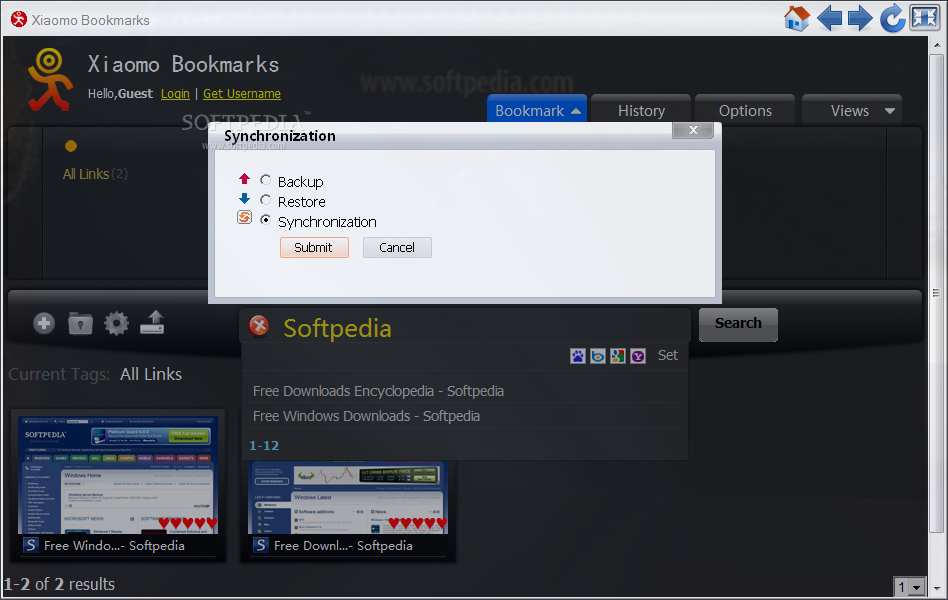Viewport: 948px width, 600px height.
Task: Open Free Downl...- Softpedia bookmark thumbnail
Action: coord(348,498)
